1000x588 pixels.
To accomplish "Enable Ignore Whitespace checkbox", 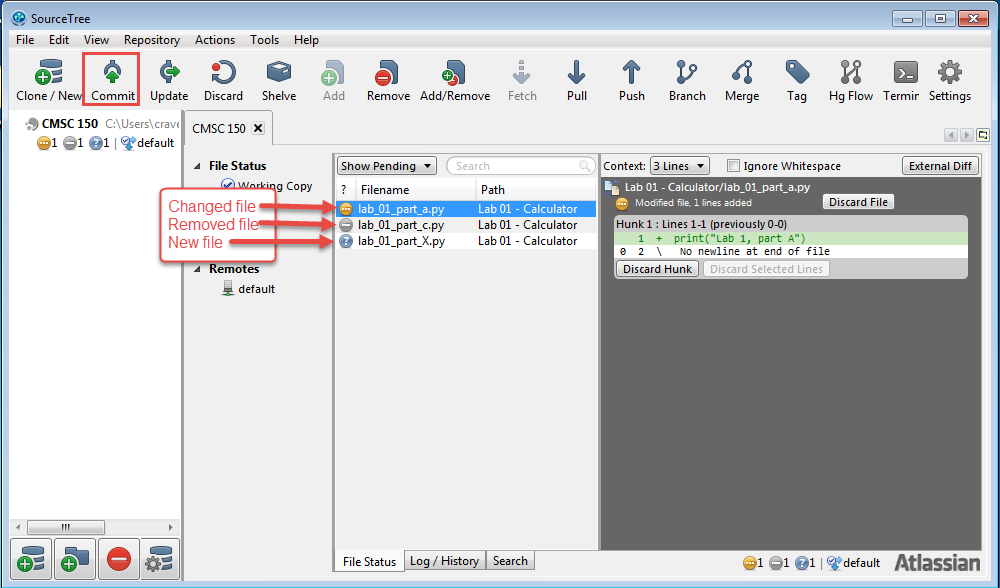I will pos(734,166).
